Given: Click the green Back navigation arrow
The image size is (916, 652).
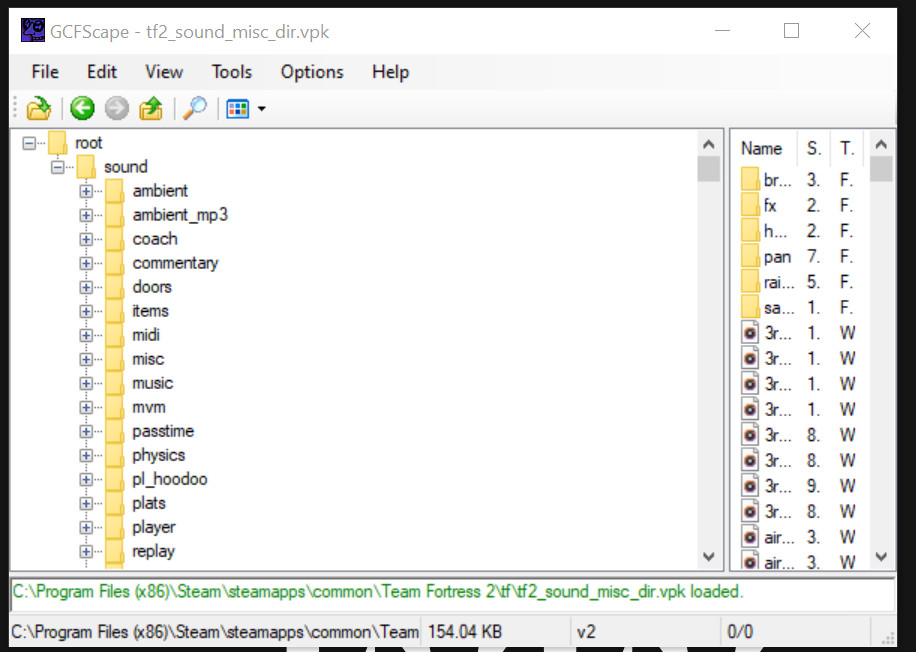Looking at the screenshot, I should coord(82,108).
